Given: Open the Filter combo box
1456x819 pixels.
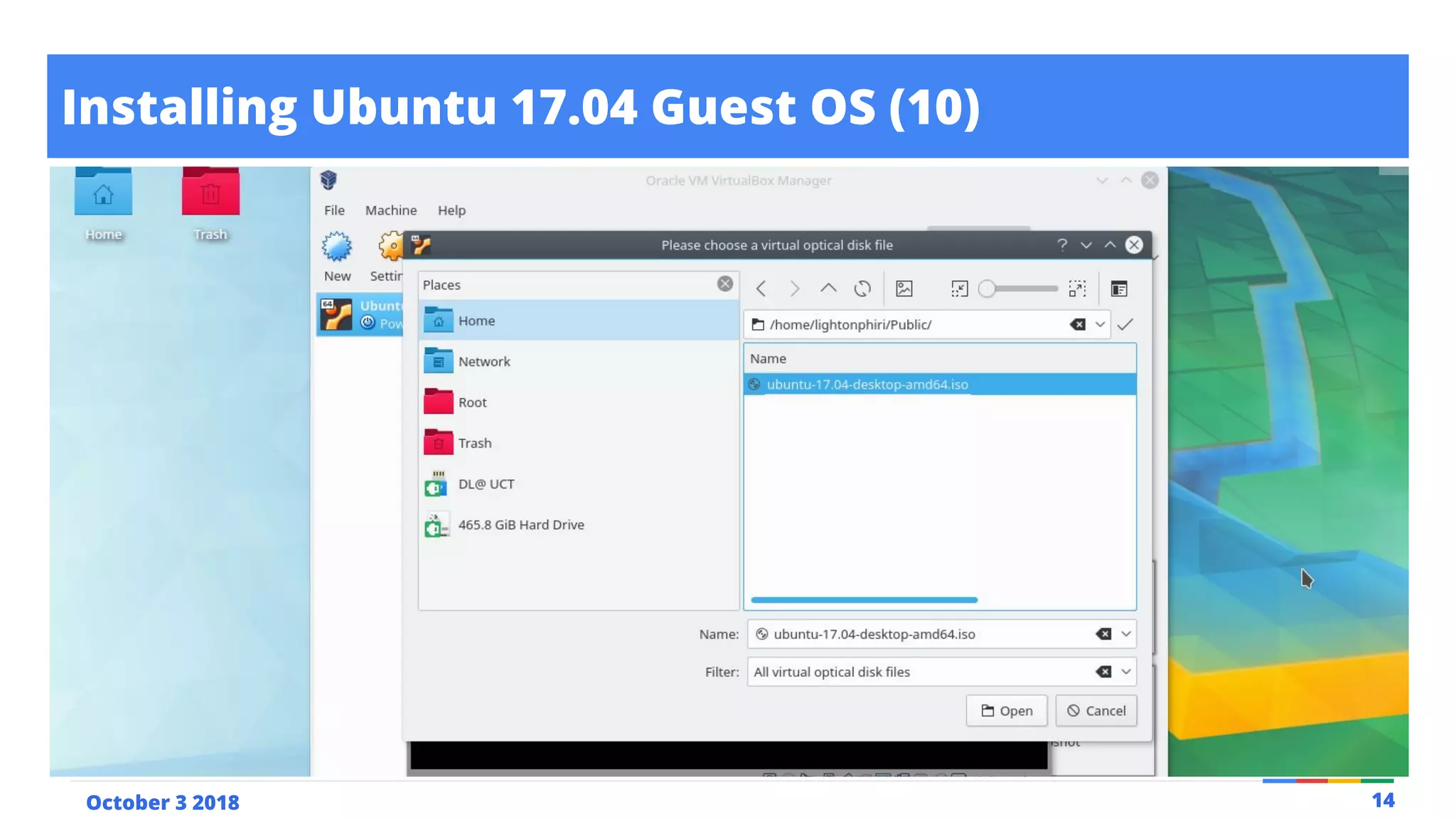Looking at the screenshot, I should [x=941, y=672].
